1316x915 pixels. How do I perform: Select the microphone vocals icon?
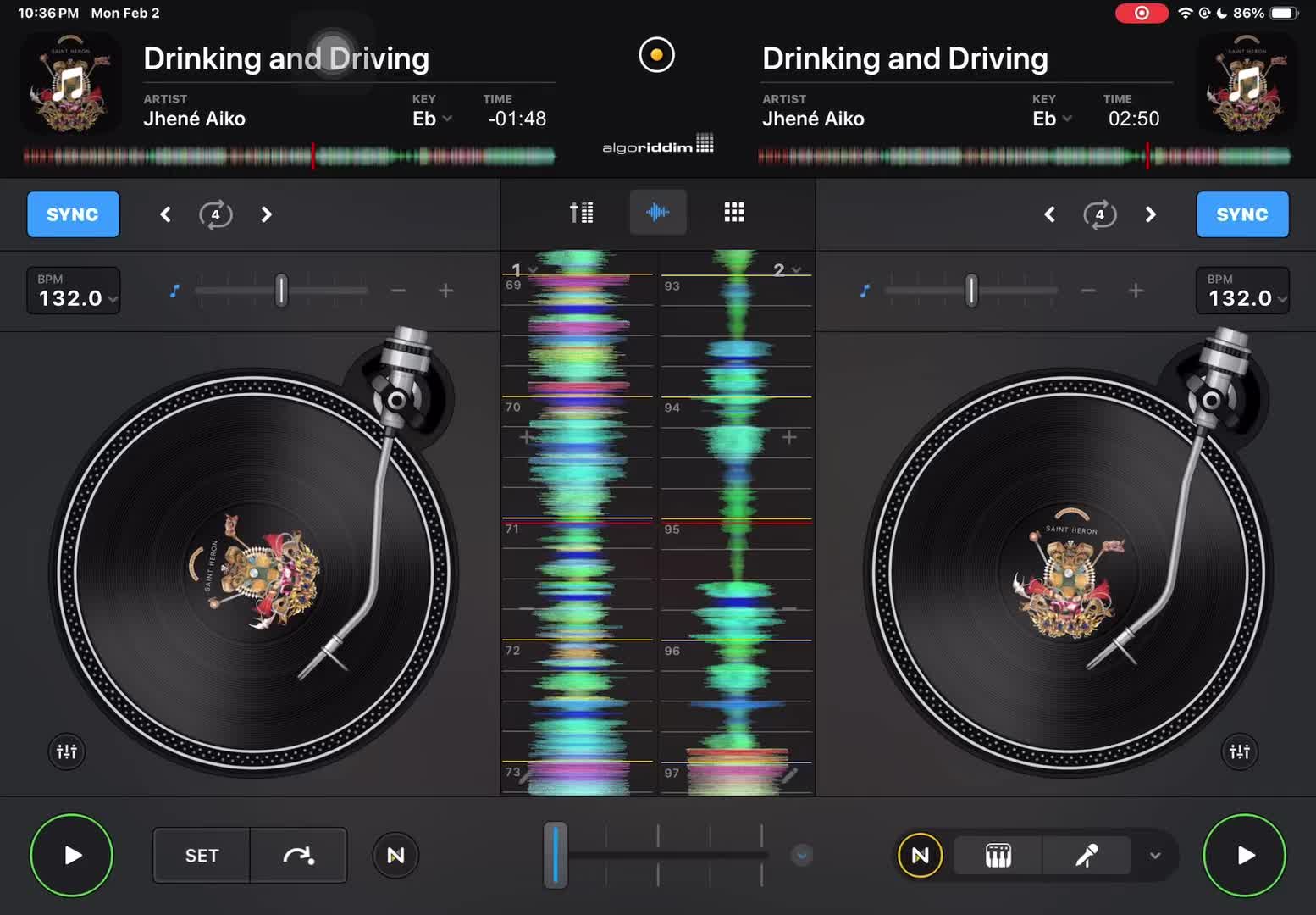tap(1087, 856)
